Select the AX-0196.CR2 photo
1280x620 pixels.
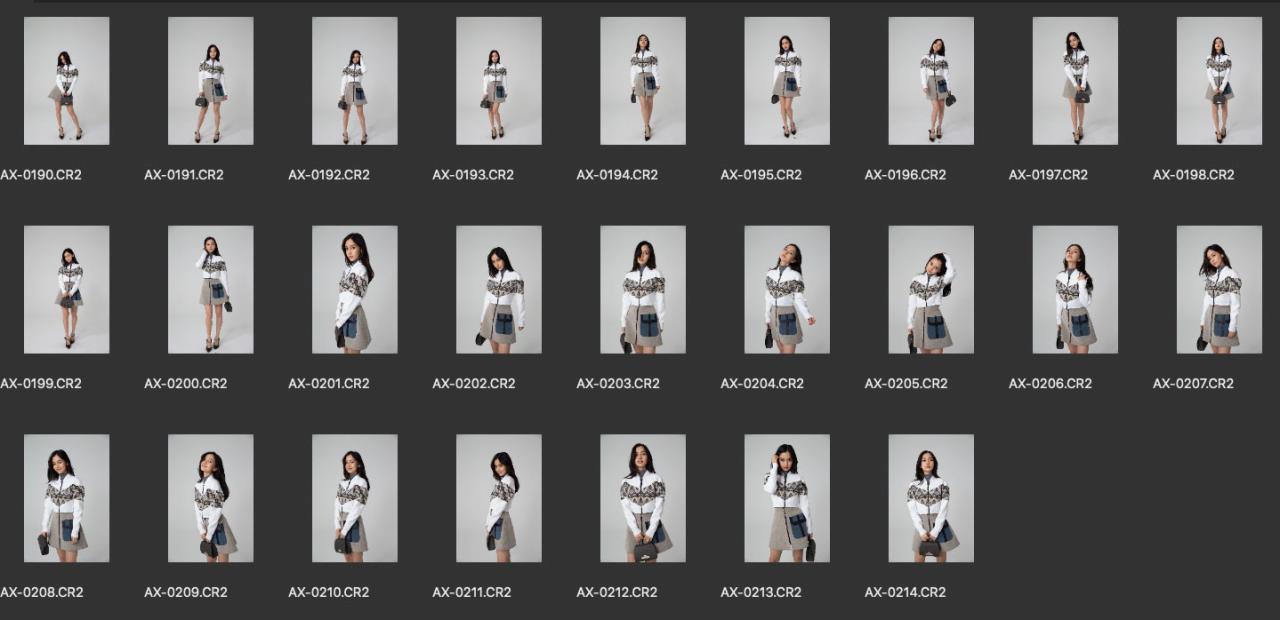tap(930, 81)
